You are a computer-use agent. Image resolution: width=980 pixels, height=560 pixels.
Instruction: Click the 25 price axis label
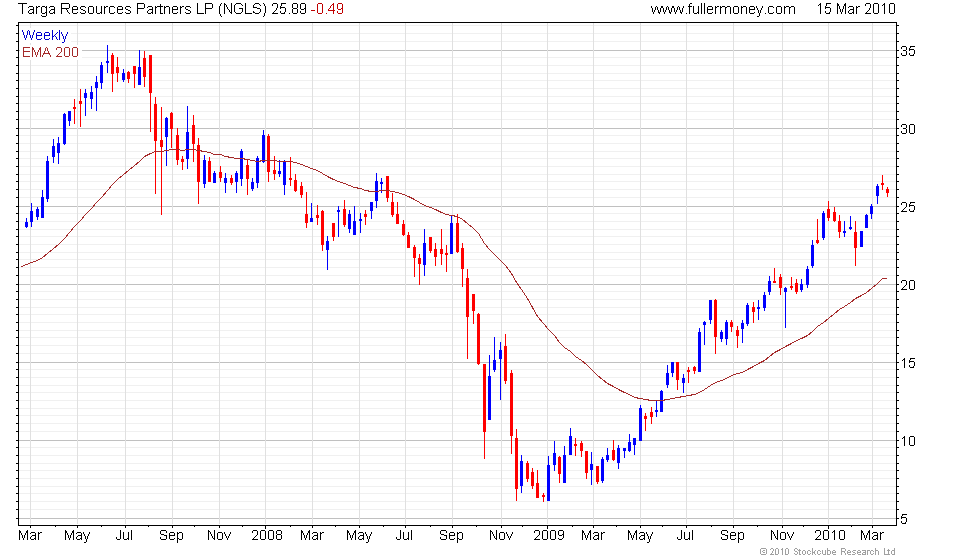[x=908, y=208]
